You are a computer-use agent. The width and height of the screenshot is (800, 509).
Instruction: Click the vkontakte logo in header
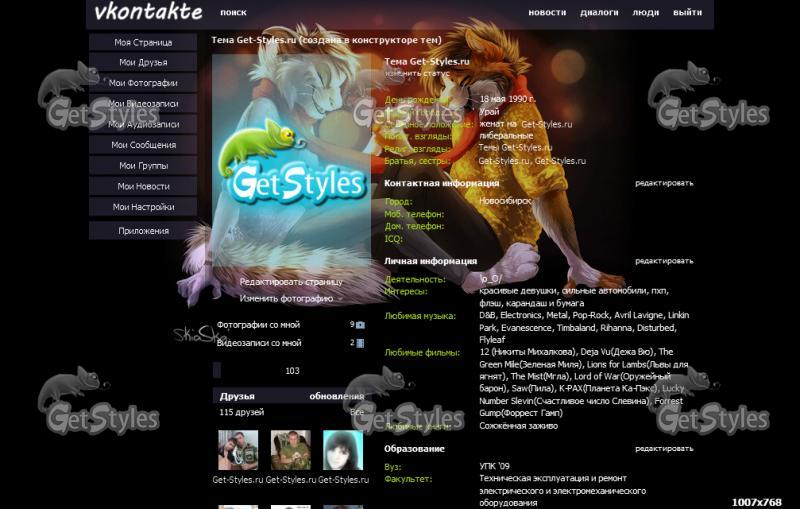[148, 13]
